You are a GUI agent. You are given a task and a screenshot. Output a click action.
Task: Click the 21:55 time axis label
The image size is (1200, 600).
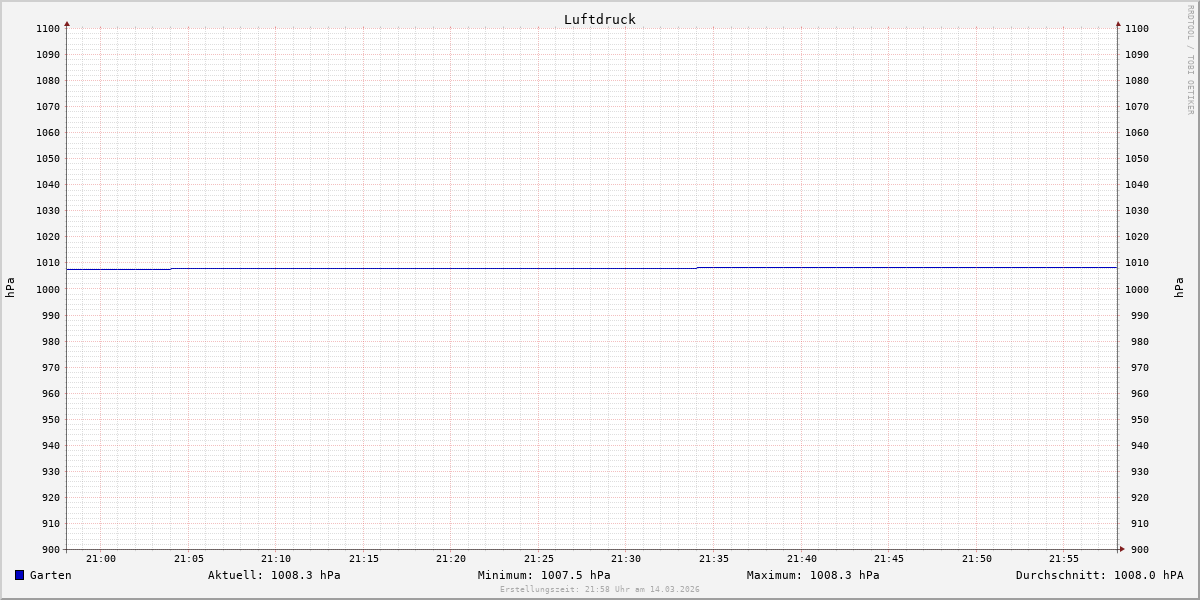pyautogui.click(x=1064, y=559)
